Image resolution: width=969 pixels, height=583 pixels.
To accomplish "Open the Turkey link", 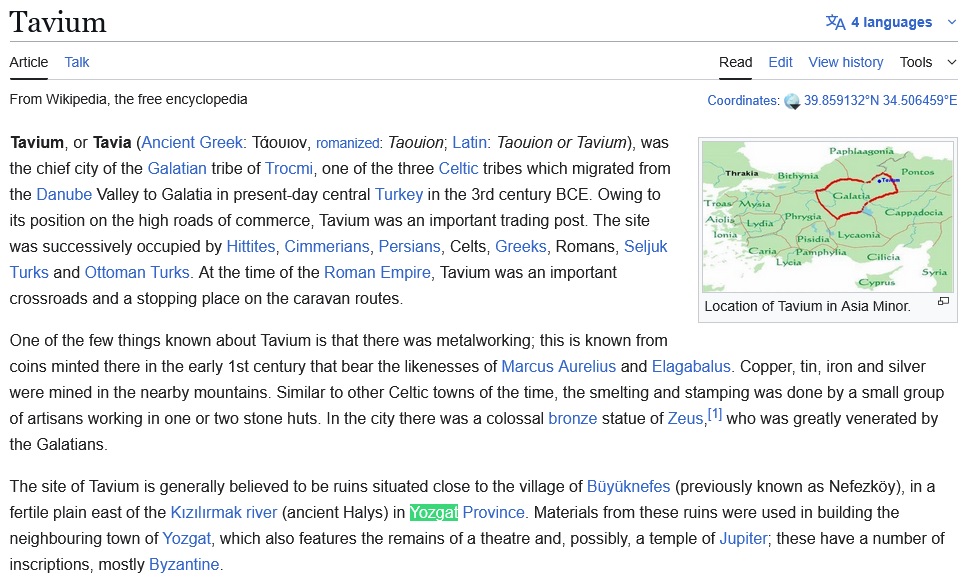I will (399, 195).
